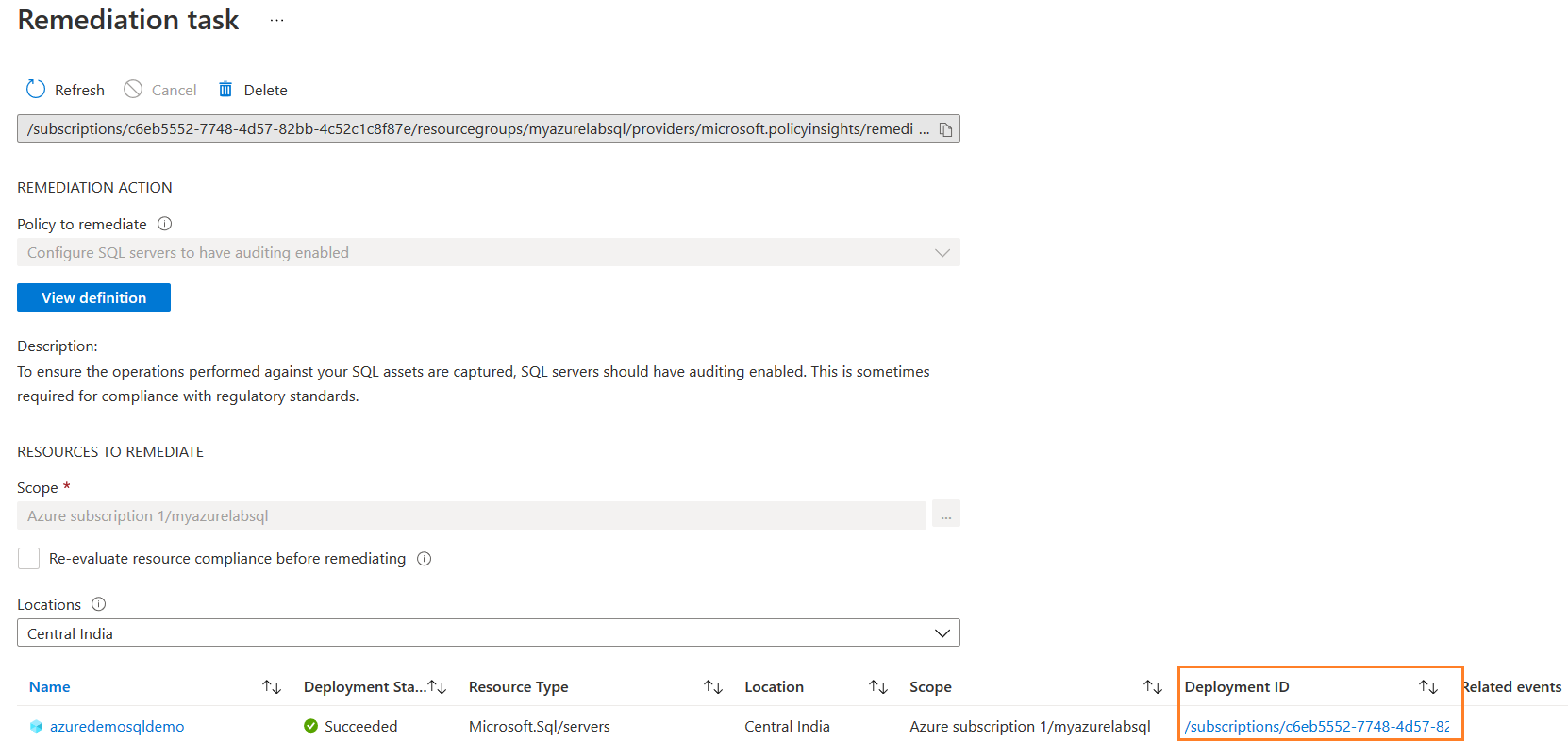Open the ellipsis menu beside Remediation task

click(x=276, y=21)
